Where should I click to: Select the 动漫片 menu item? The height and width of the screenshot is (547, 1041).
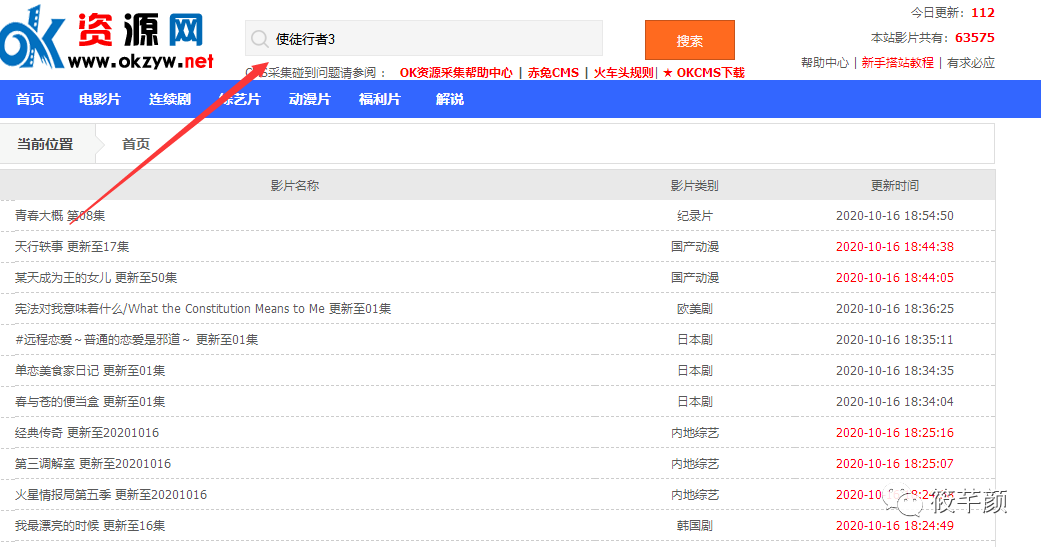(x=310, y=99)
